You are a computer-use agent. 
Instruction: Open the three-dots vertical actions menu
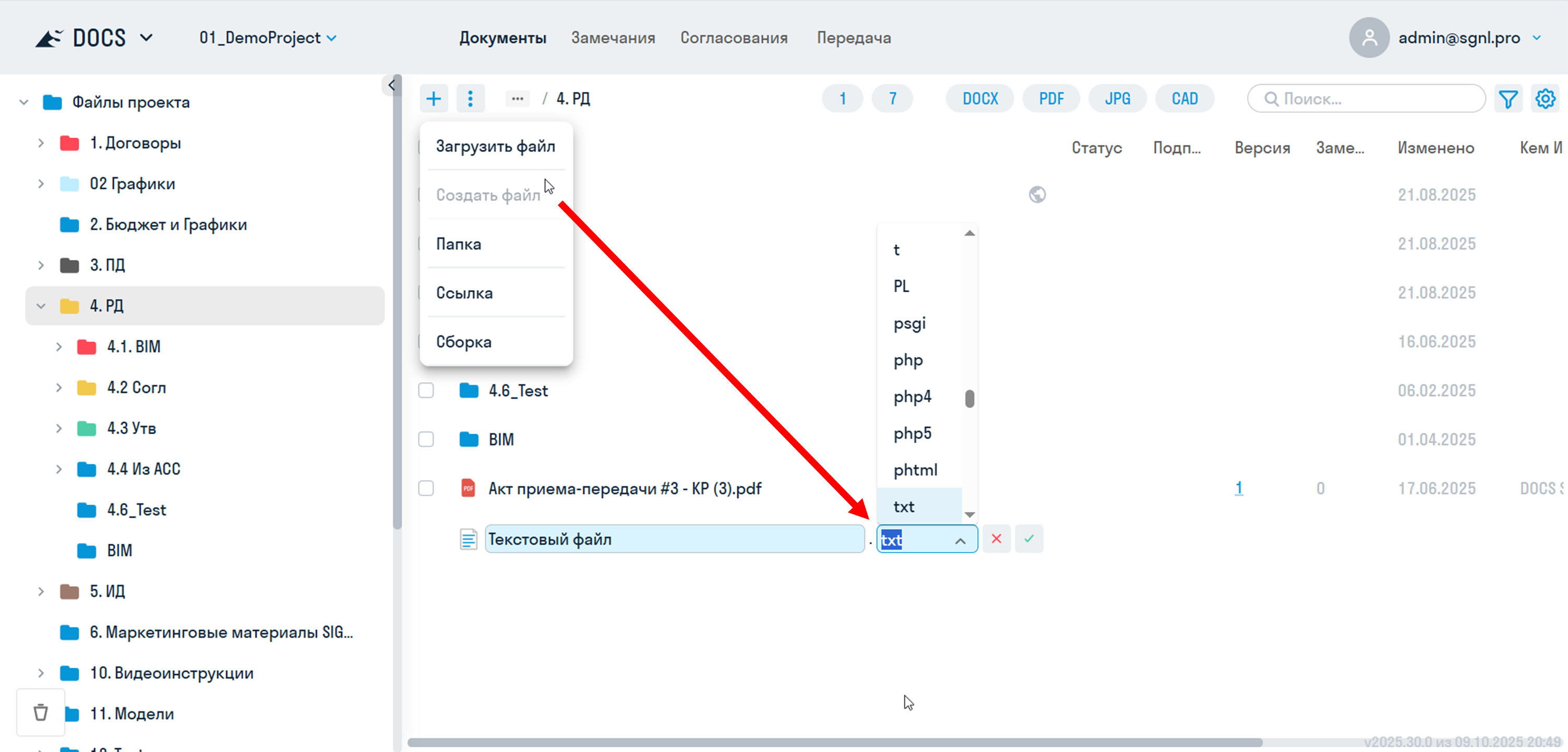[470, 99]
